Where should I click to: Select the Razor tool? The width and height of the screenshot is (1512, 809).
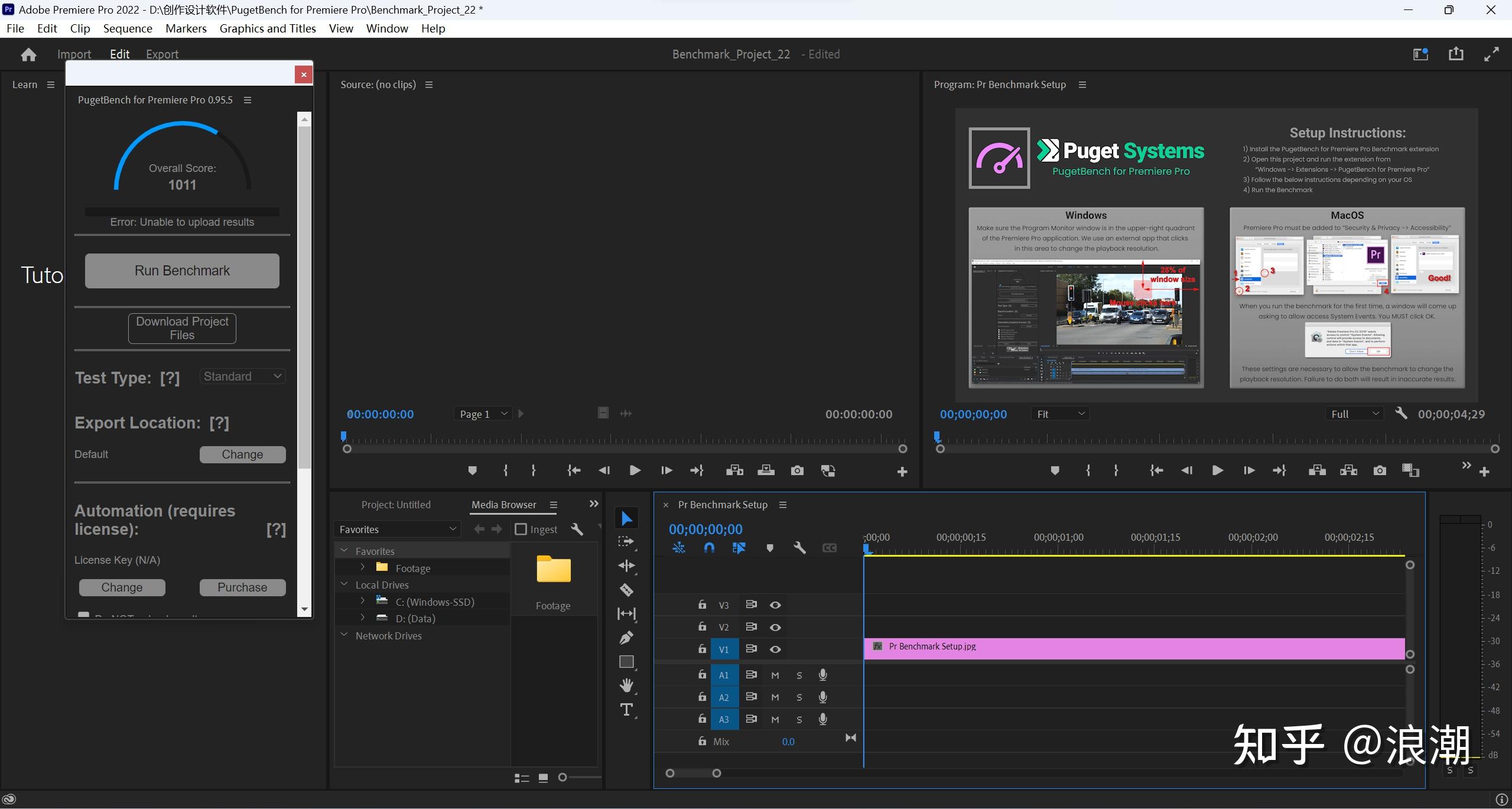pyautogui.click(x=626, y=590)
